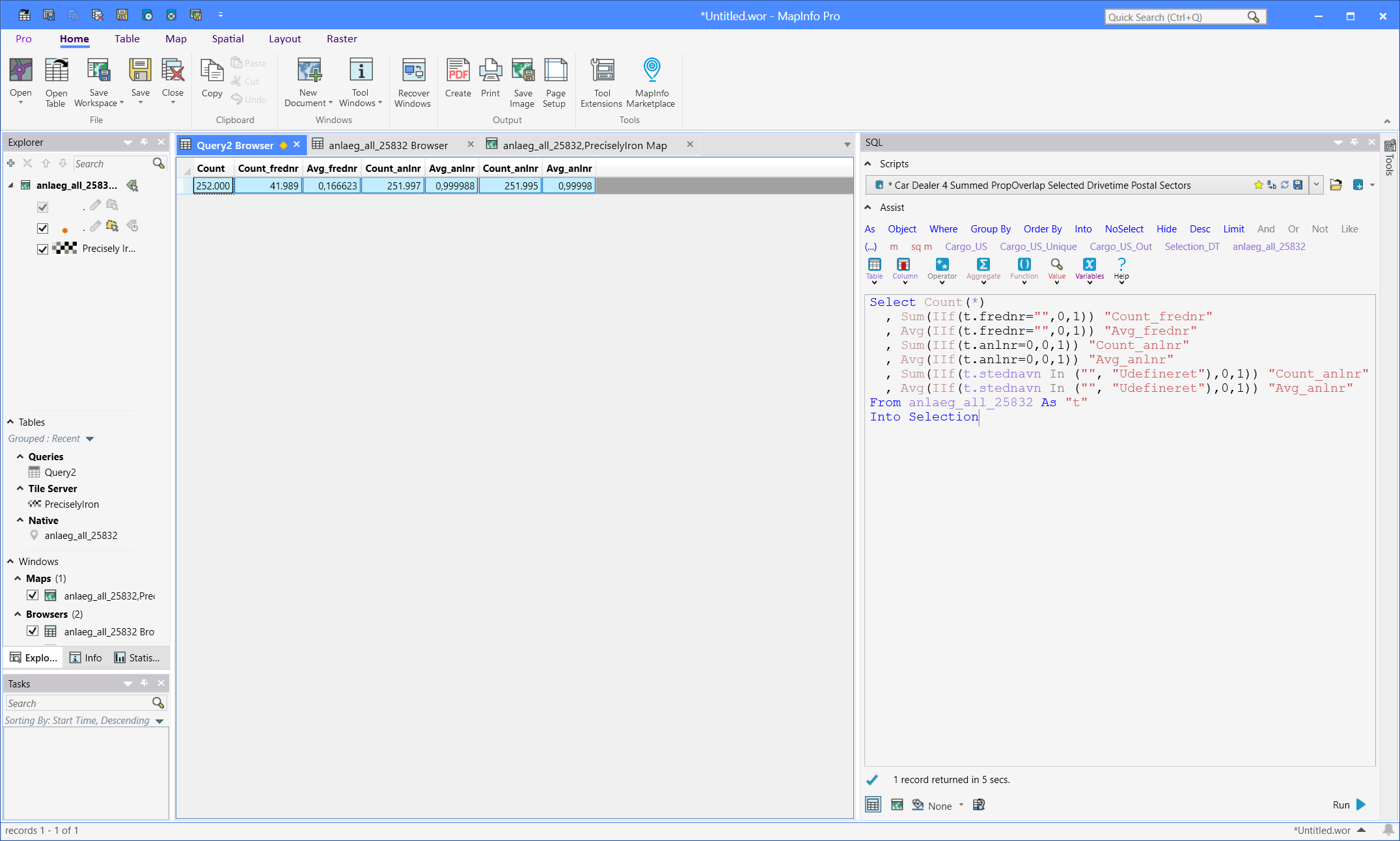Viewport: 1400px width, 841px height.
Task: Toggle the anlaeg_all_25832 Browser window checkbox
Action: point(33,631)
